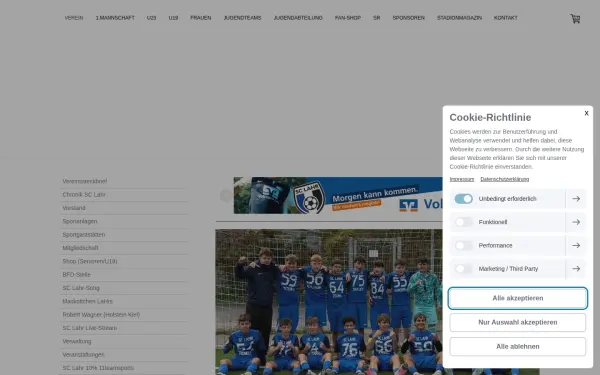Open Maskottchen Lahrs sidebar link
The width and height of the screenshot is (600, 375).
coord(88,301)
